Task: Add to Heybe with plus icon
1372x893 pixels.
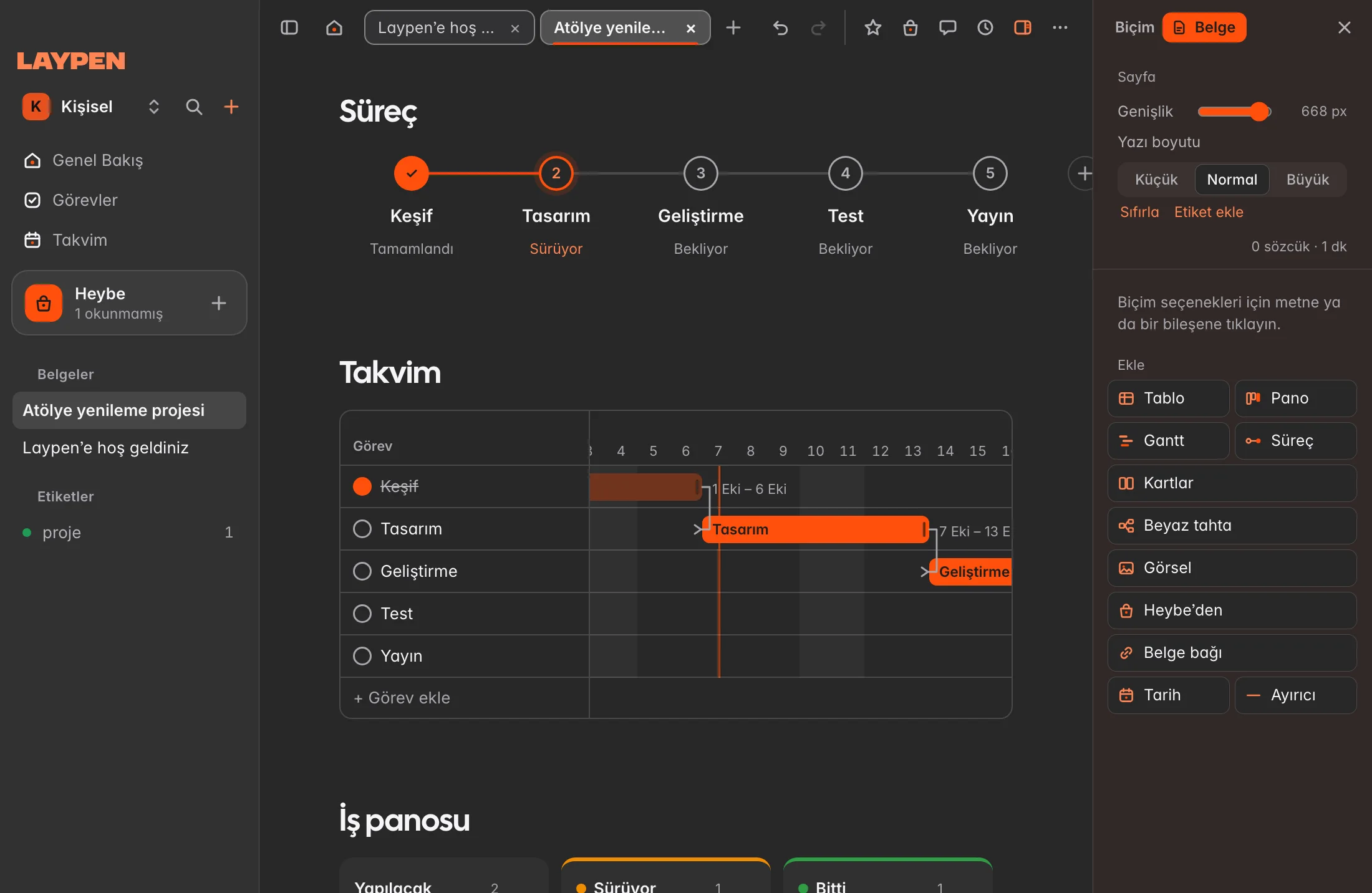Action: [x=219, y=303]
